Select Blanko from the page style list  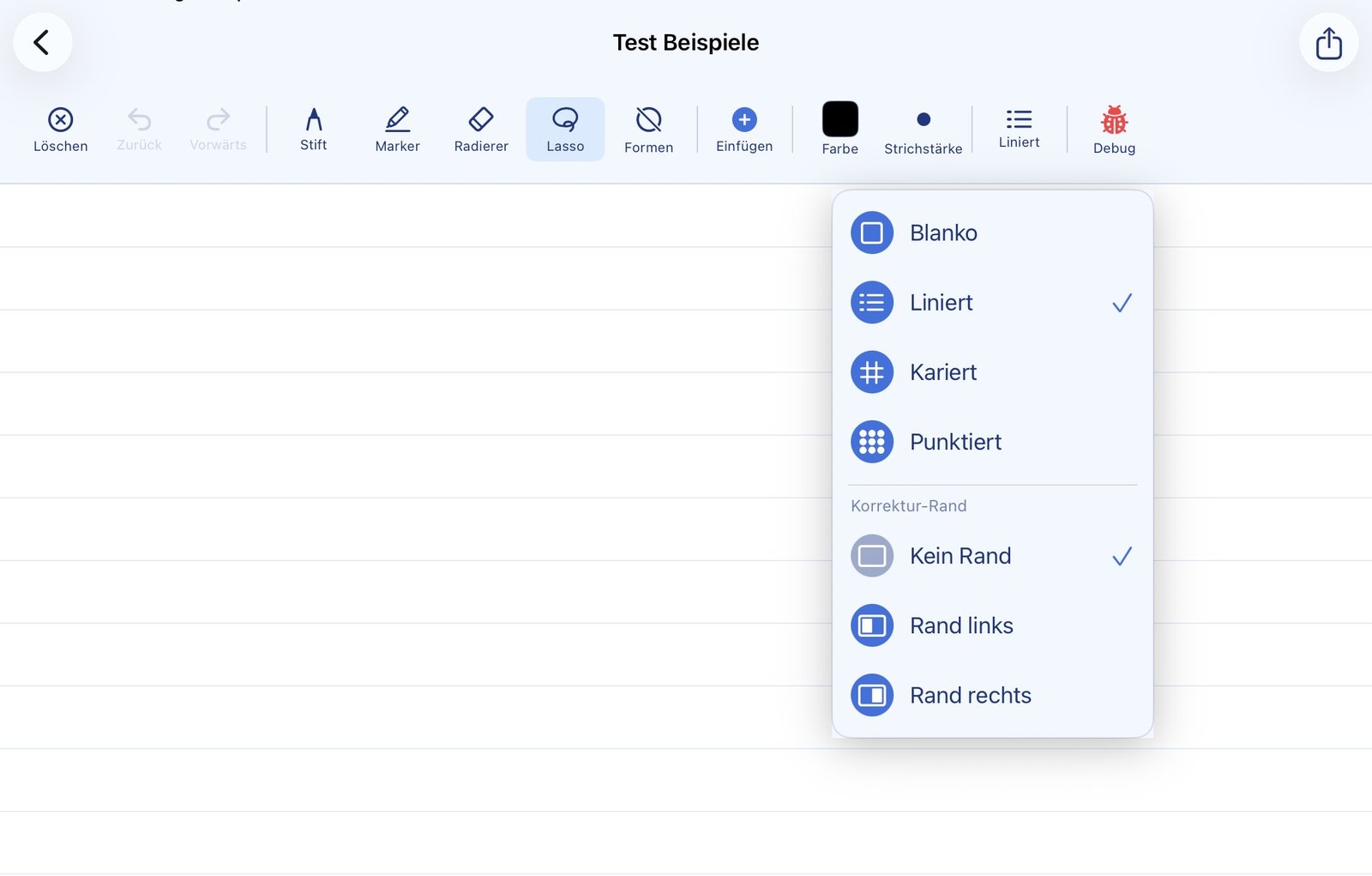tap(942, 233)
